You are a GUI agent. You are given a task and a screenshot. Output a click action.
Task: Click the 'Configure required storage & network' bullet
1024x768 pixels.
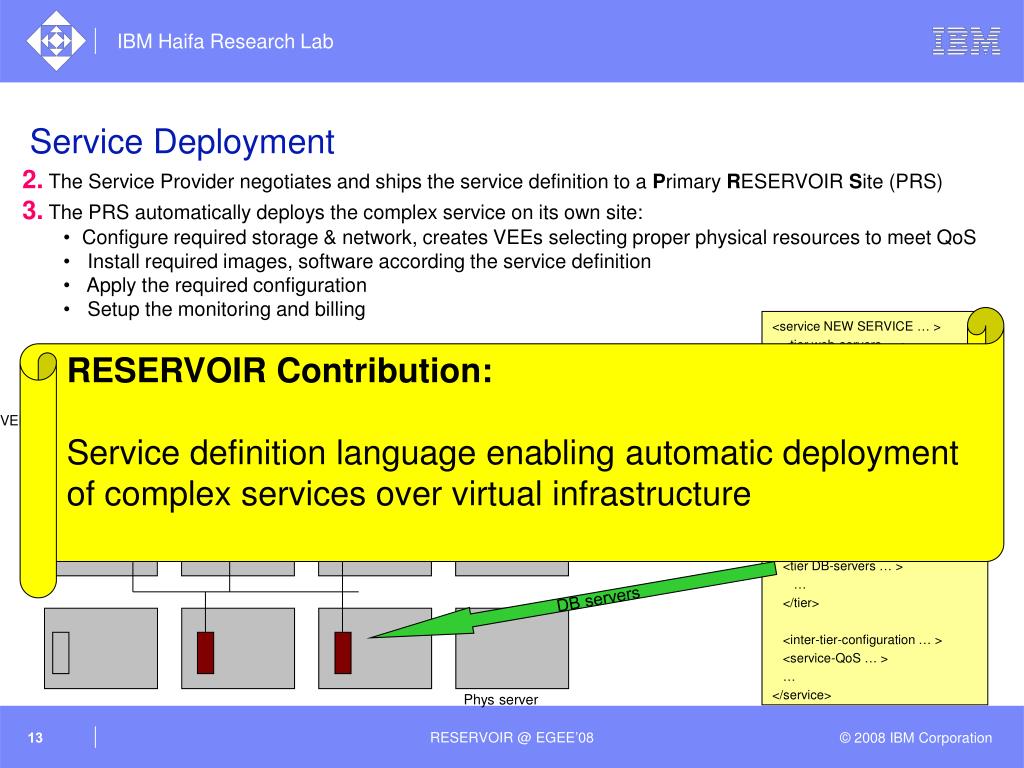pyautogui.click(x=528, y=237)
